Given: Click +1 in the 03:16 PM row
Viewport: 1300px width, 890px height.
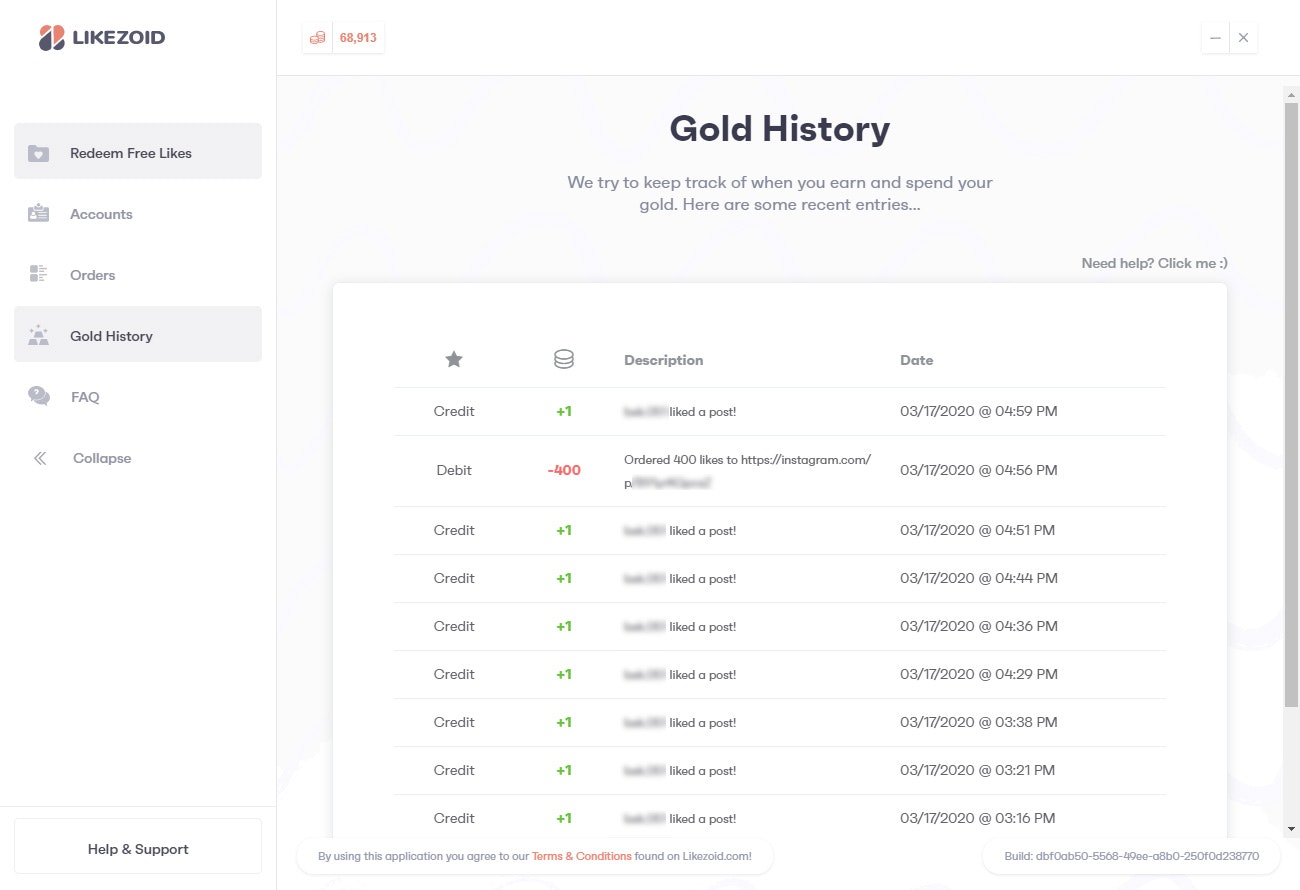Looking at the screenshot, I should tap(564, 818).
